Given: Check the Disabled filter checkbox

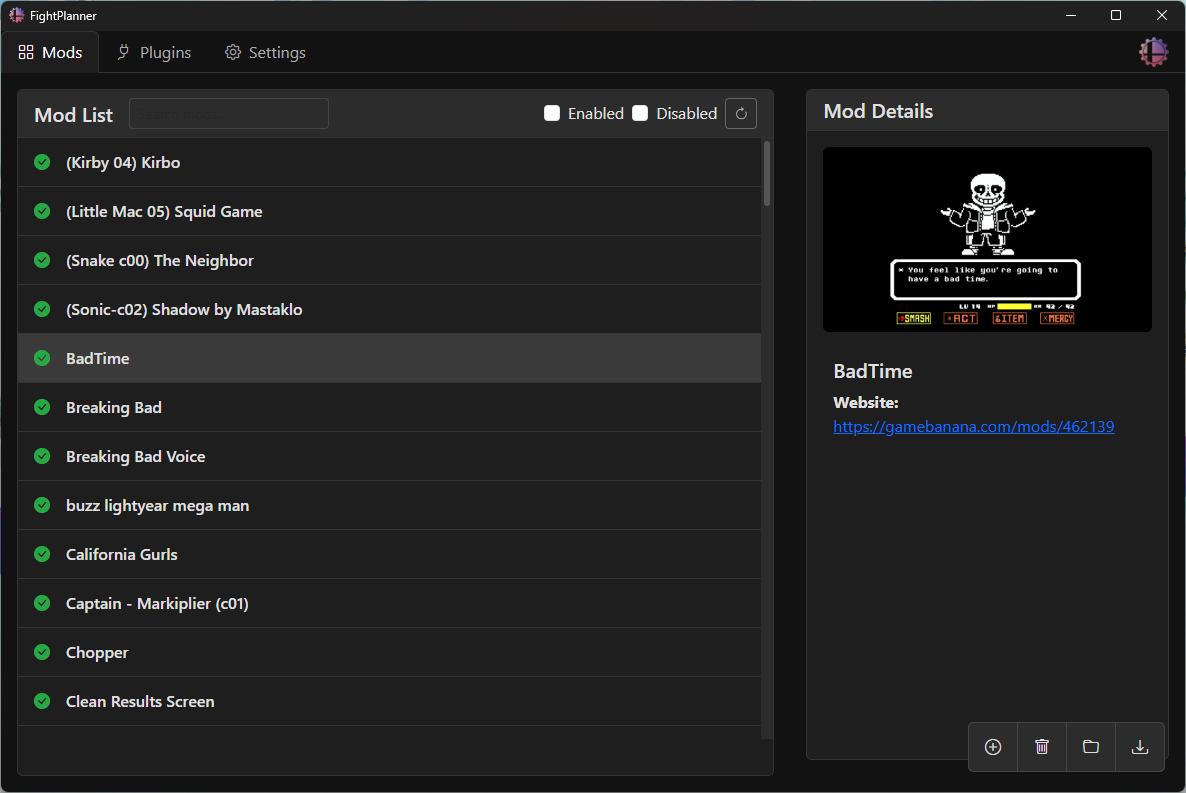Looking at the screenshot, I should [640, 114].
